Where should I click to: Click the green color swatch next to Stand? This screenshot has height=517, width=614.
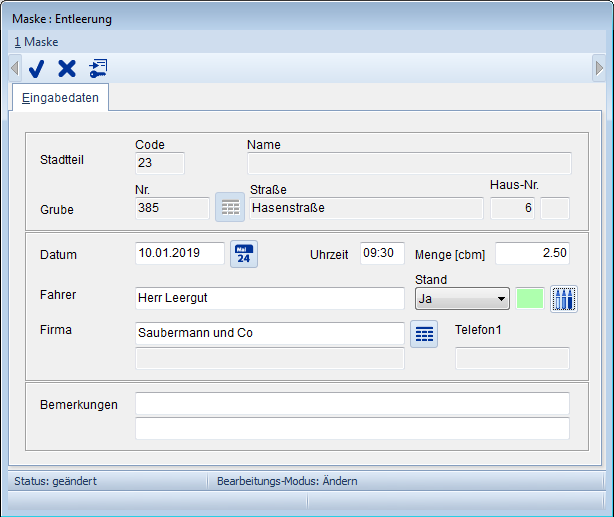coord(530,298)
